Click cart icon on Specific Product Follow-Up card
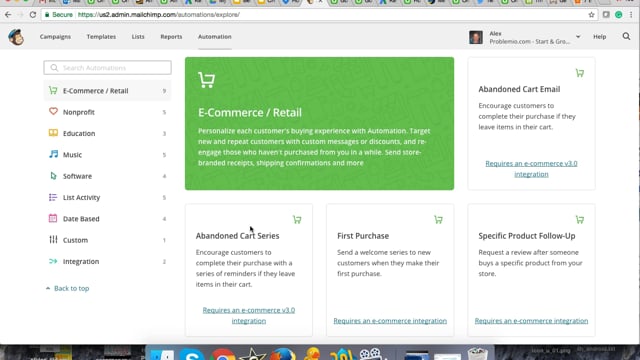Screen dimensions: 640x360 [x=580, y=220]
